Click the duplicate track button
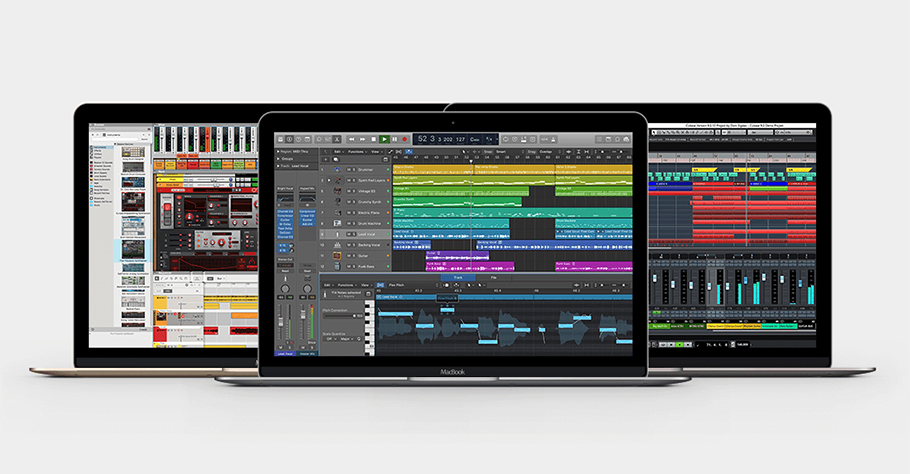Image resolution: width=910 pixels, height=474 pixels. (x=335, y=160)
